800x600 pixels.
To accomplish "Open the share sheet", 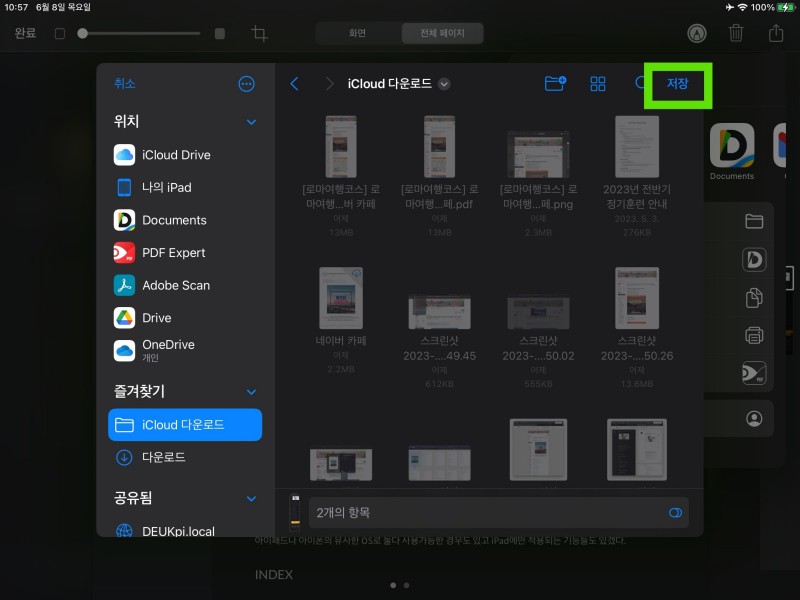I will click(775, 33).
